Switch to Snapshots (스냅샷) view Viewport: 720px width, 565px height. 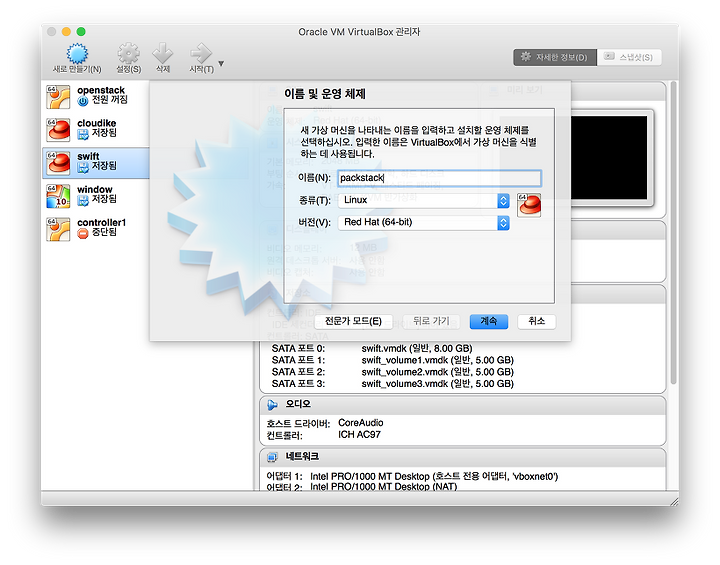click(x=629, y=57)
